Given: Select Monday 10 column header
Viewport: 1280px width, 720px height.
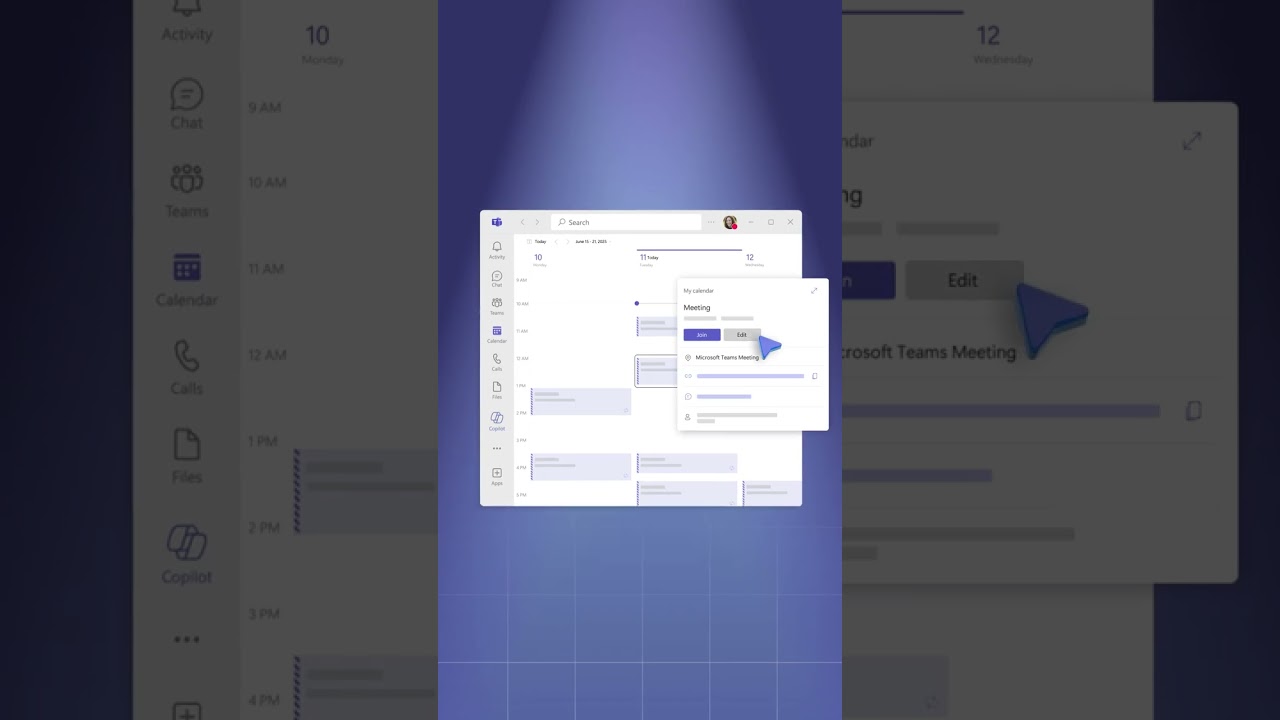Looking at the screenshot, I should click(540, 260).
